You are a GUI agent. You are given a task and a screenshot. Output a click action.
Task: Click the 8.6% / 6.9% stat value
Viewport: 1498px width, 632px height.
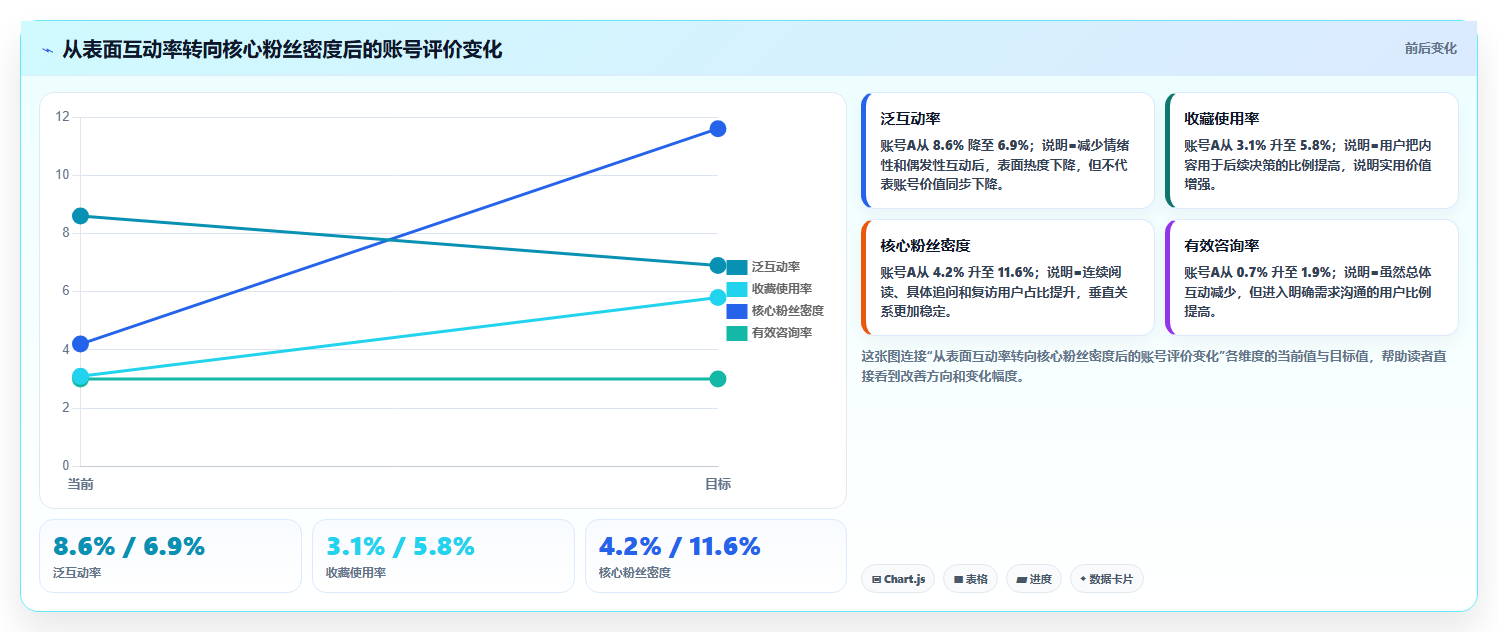tap(129, 547)
